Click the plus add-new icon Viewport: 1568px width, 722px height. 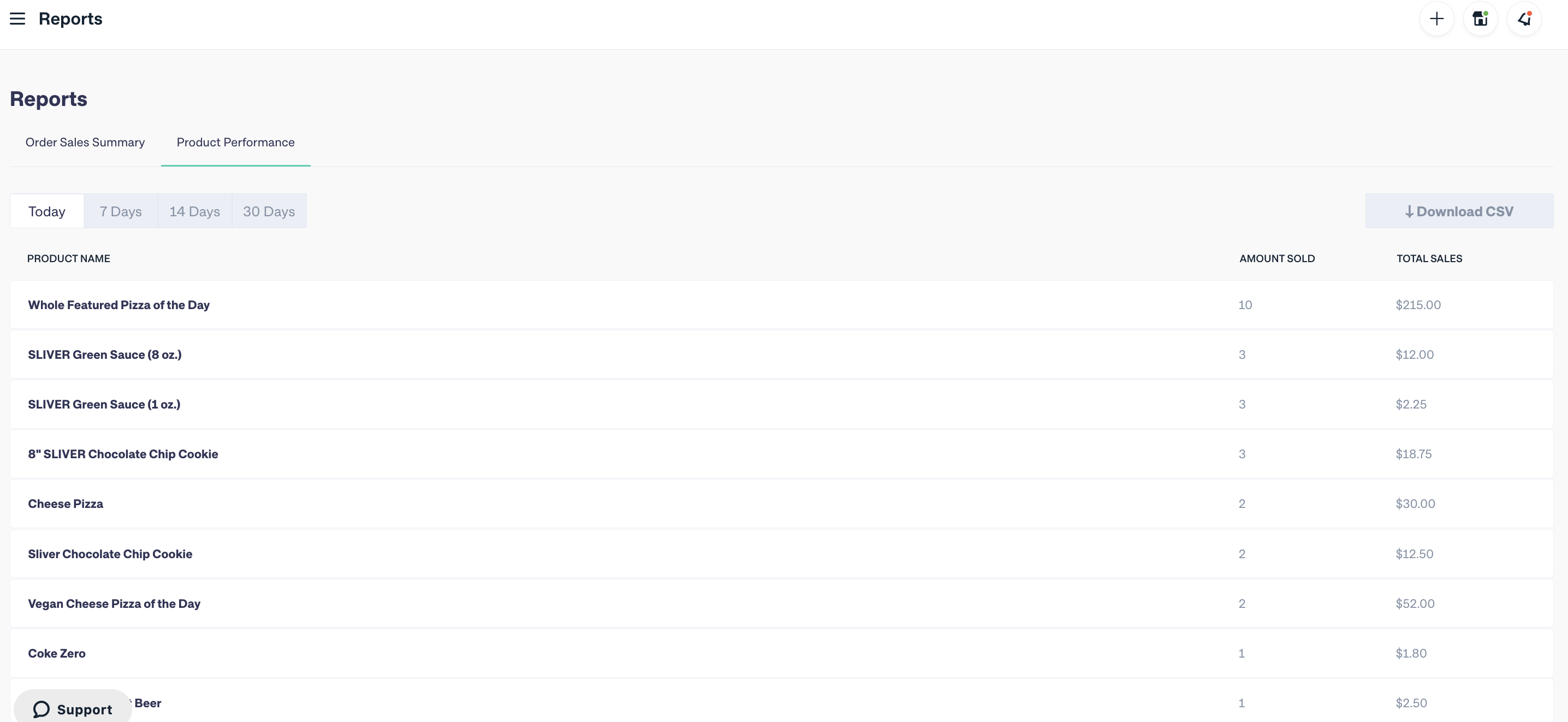pos(1436,19)
